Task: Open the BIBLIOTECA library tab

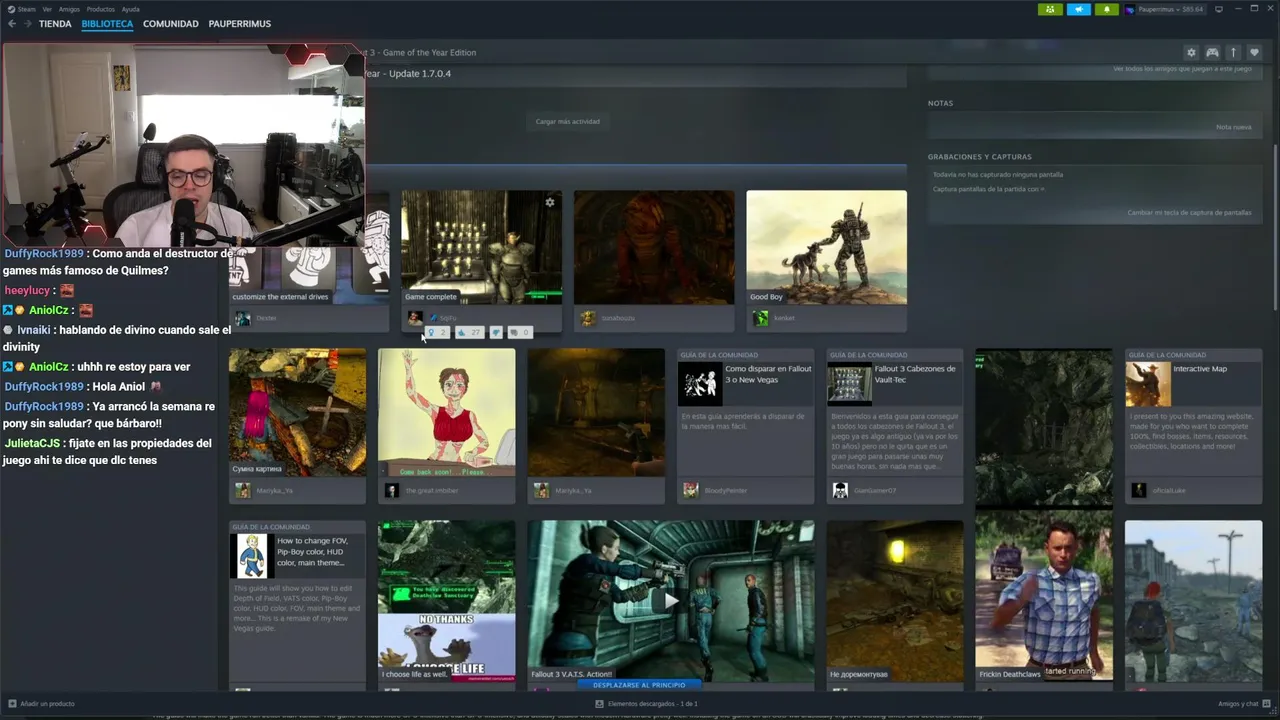Action: coord(107,24)
